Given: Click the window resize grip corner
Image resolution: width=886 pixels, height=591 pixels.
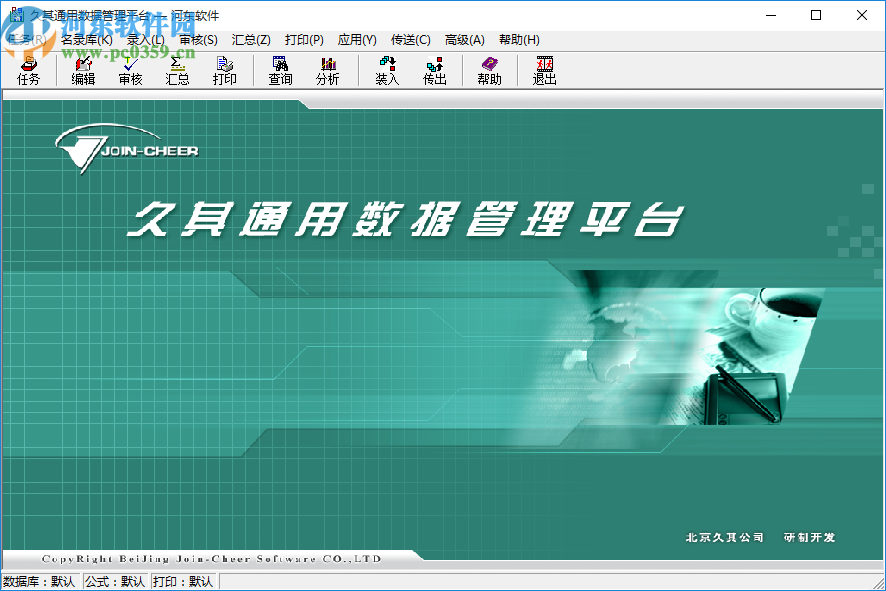Looking at the screenshot, I should coord(879,583).
